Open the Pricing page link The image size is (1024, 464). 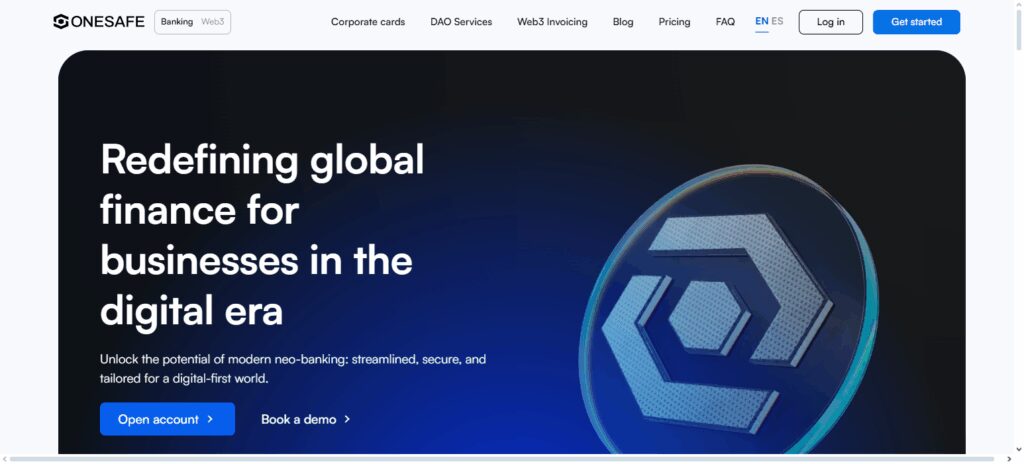[x=674, y=22]
